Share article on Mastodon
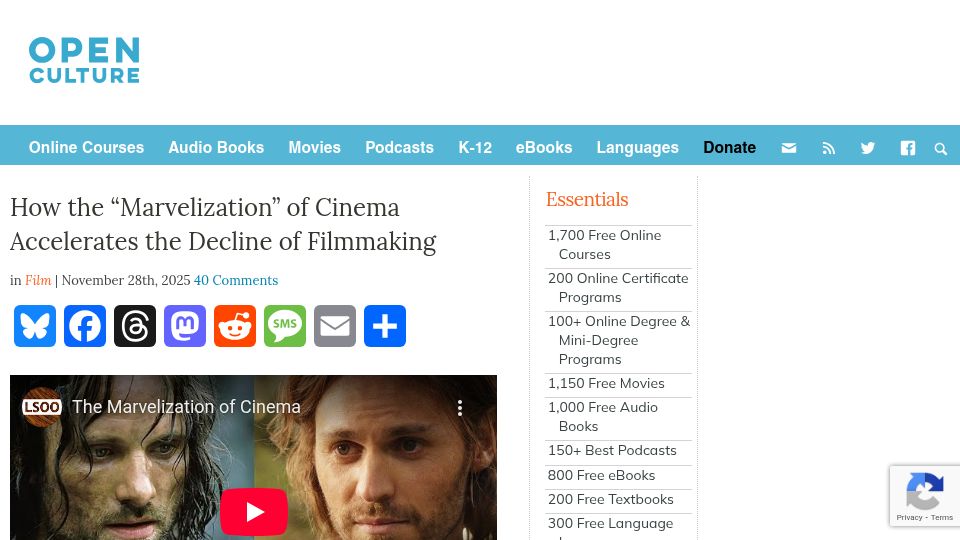This screenshot has width=960, height=540. click(185, 326)
